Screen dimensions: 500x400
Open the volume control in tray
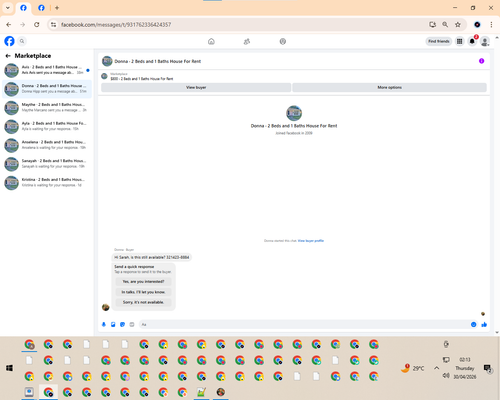point(446,376)
